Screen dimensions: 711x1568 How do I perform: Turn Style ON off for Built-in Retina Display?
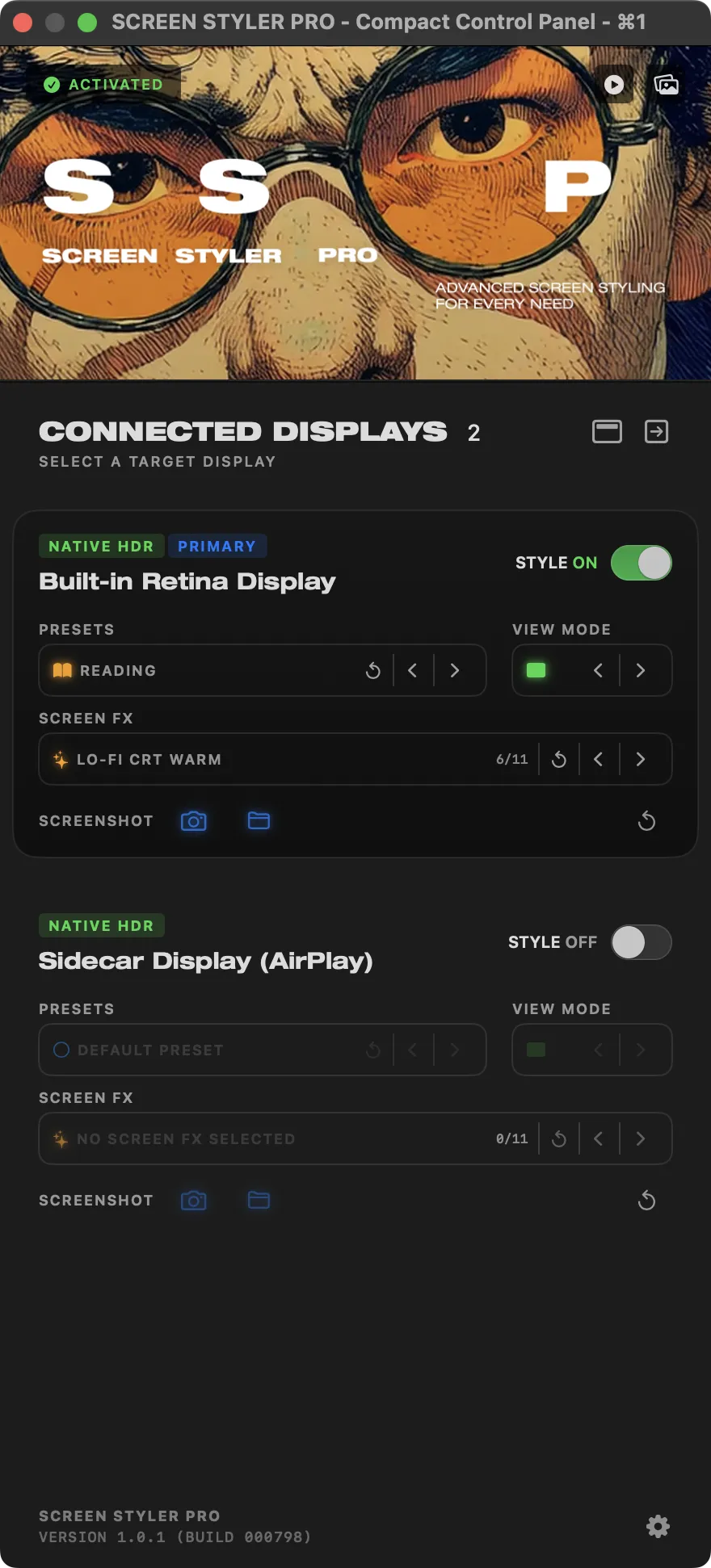tap(641, 563)
